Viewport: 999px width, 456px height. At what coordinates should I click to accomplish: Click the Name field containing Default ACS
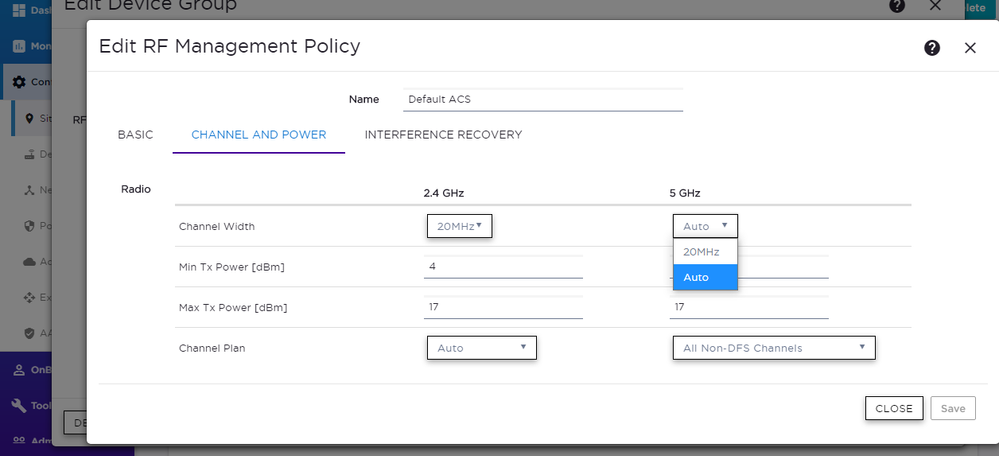[x=542, y=99]
